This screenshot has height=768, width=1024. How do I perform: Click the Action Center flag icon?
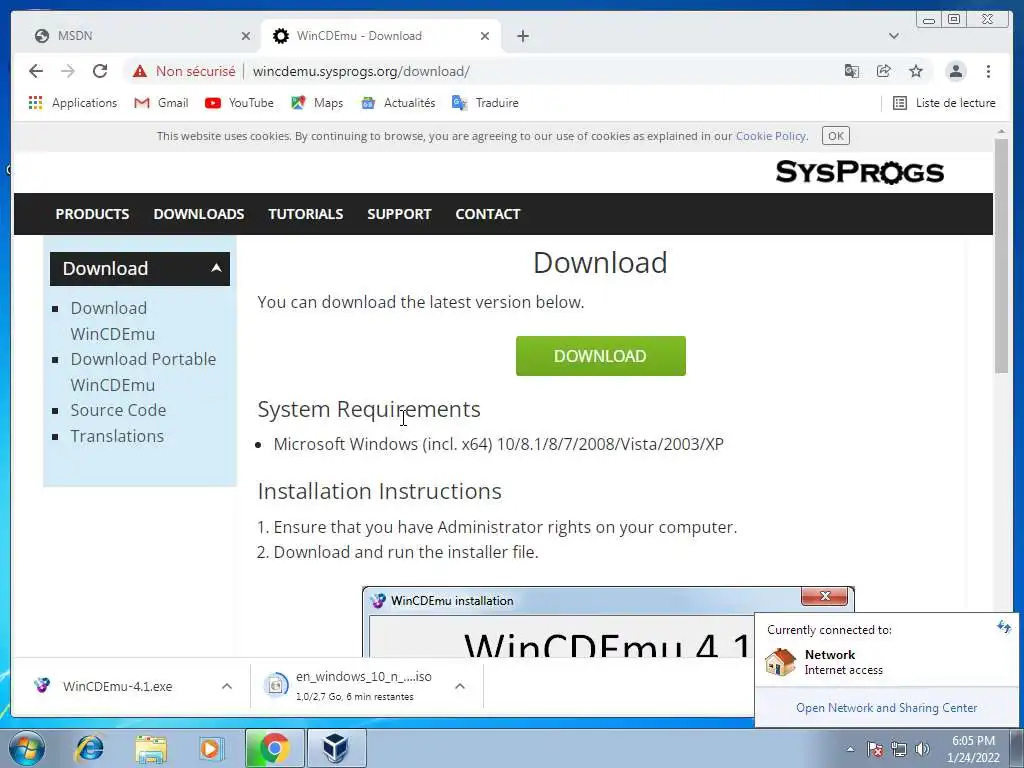point(875,749)
